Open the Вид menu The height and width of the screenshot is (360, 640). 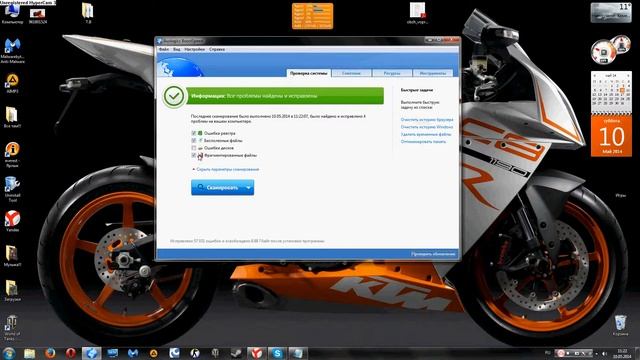click(x=176, y=49)
